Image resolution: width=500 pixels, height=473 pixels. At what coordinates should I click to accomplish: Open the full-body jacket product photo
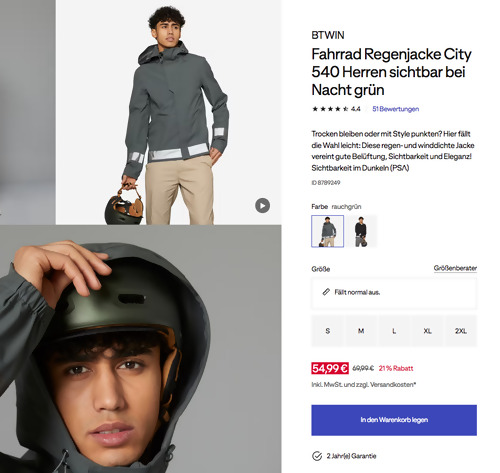pyautogui.click(x=168, y=112)
